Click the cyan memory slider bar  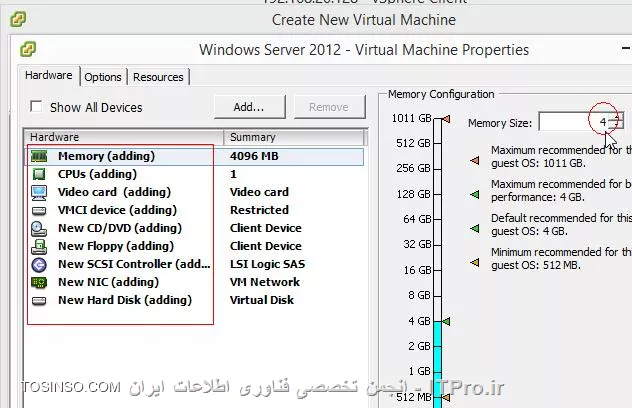pos(437,365)
